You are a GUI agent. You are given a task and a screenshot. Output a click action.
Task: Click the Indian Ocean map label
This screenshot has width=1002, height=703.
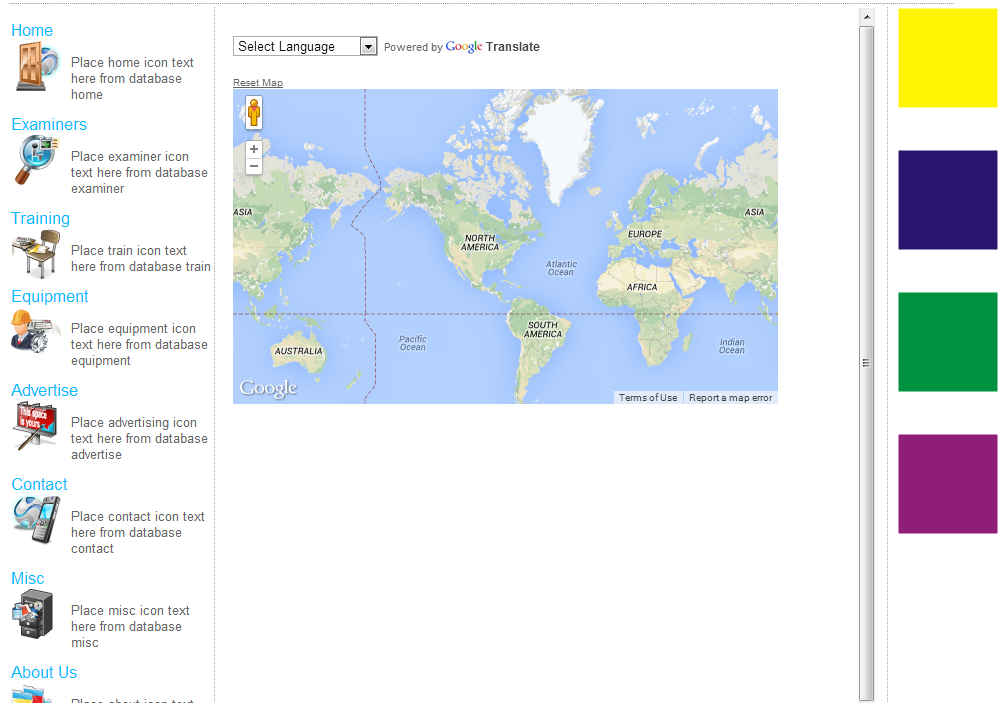(732, 346)
